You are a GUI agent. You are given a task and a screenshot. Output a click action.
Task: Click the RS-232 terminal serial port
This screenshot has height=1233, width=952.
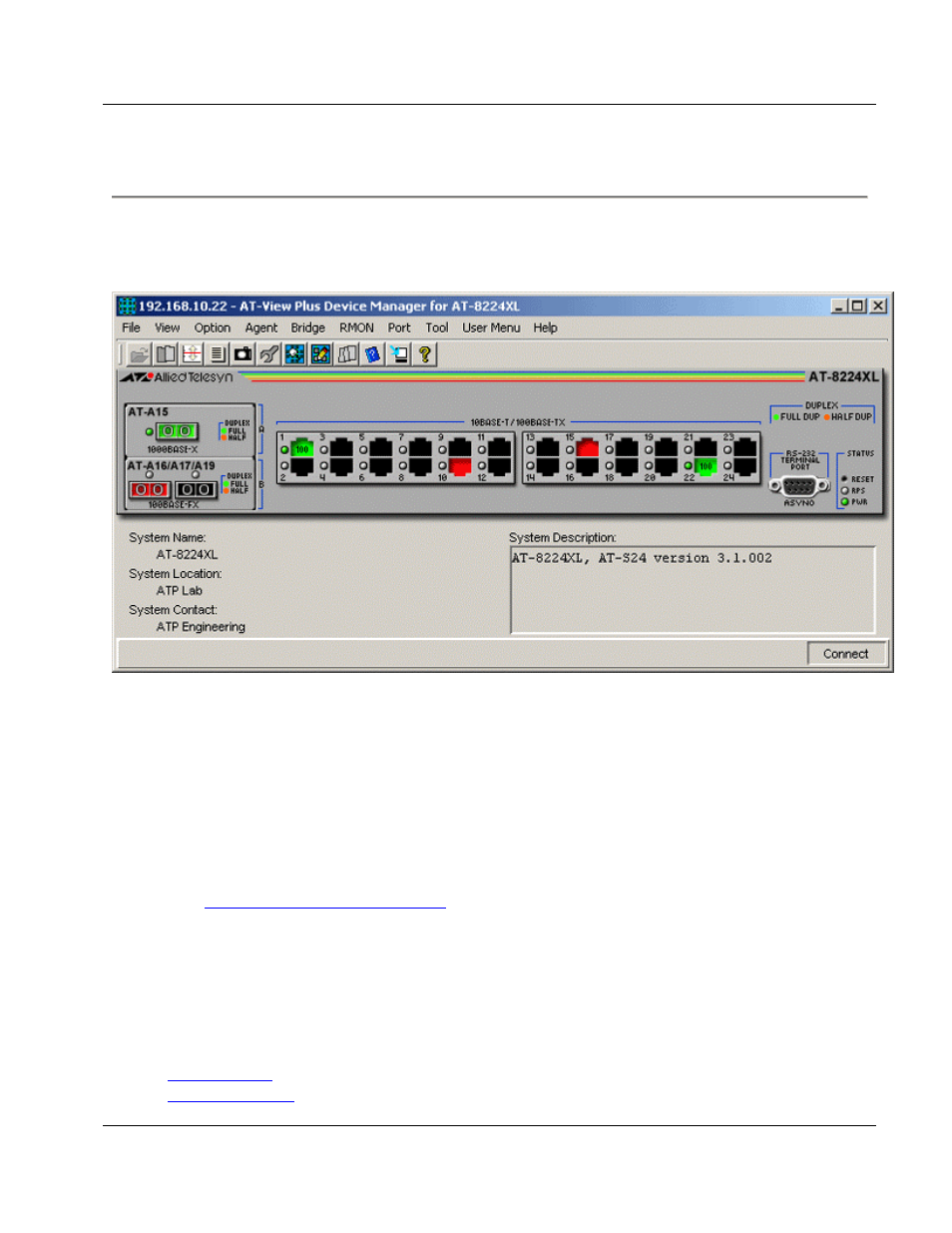799,486
